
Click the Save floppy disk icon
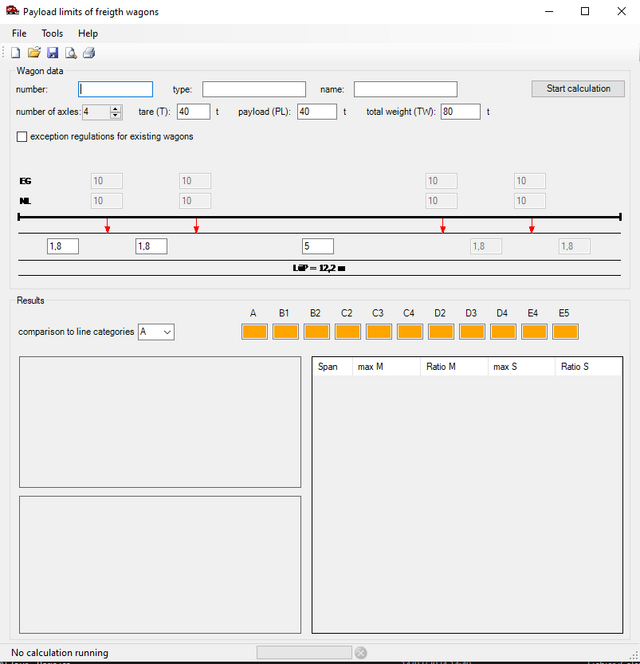point(52,53)
